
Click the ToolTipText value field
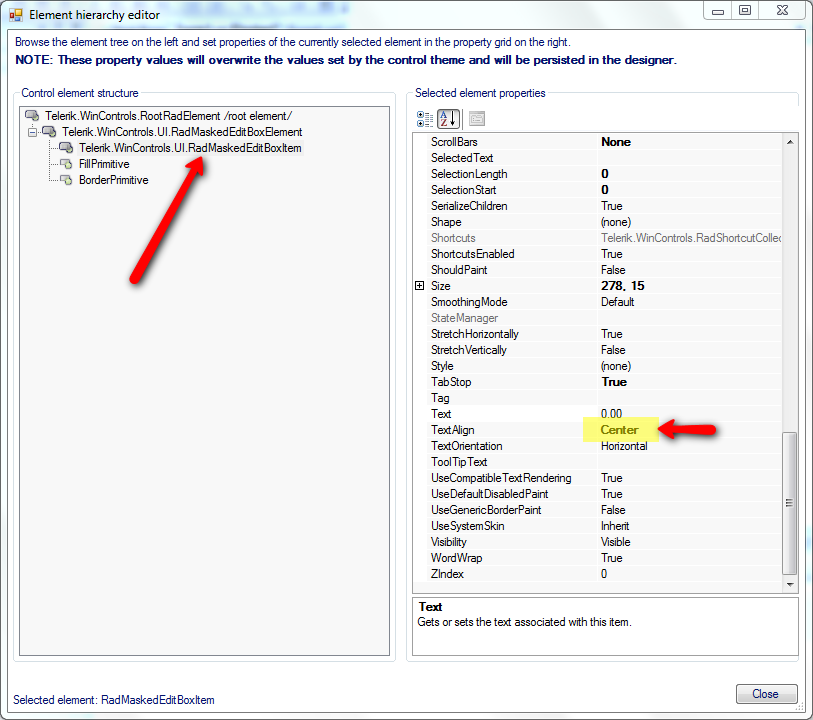(x=690, y=462)
